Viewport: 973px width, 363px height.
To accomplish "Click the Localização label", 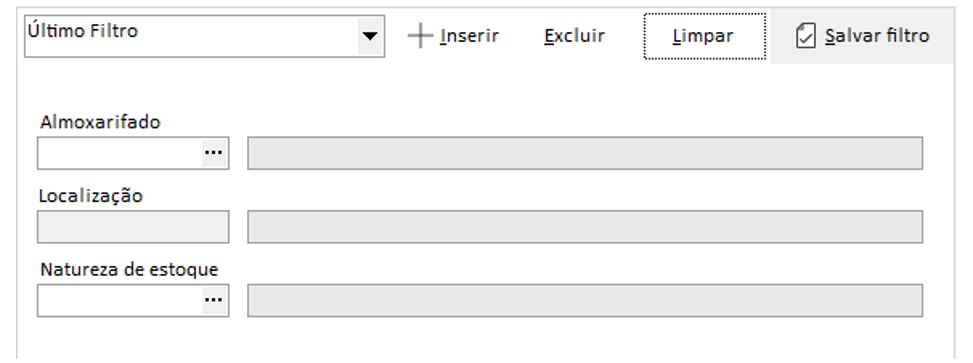I will pyautogui.click(x=91, y=196).
